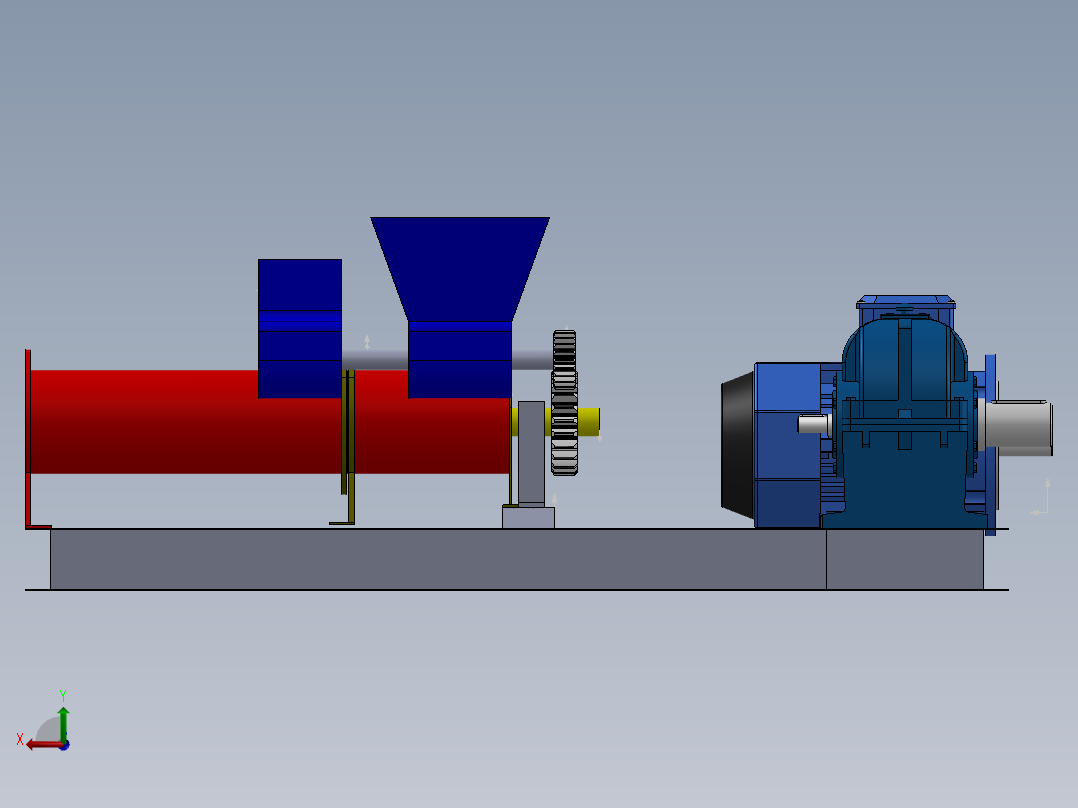Click the red X axis arrow of the triad
Screen dimensions: 1078x808
[43, 745]
